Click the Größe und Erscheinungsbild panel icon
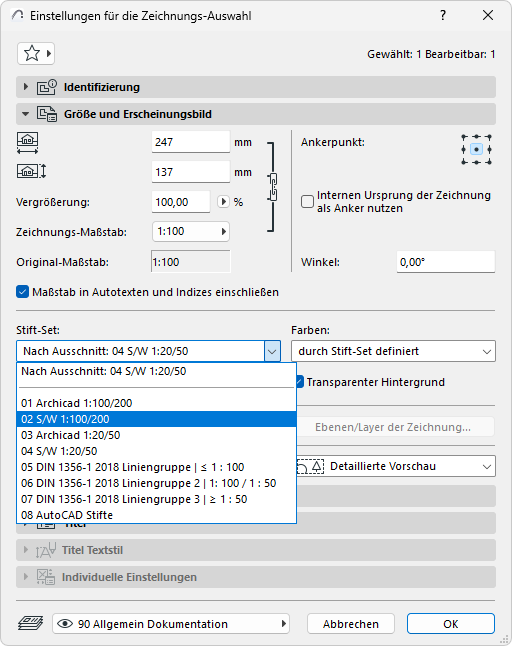Screen dimensions: 512x646 tap(47, 114)
